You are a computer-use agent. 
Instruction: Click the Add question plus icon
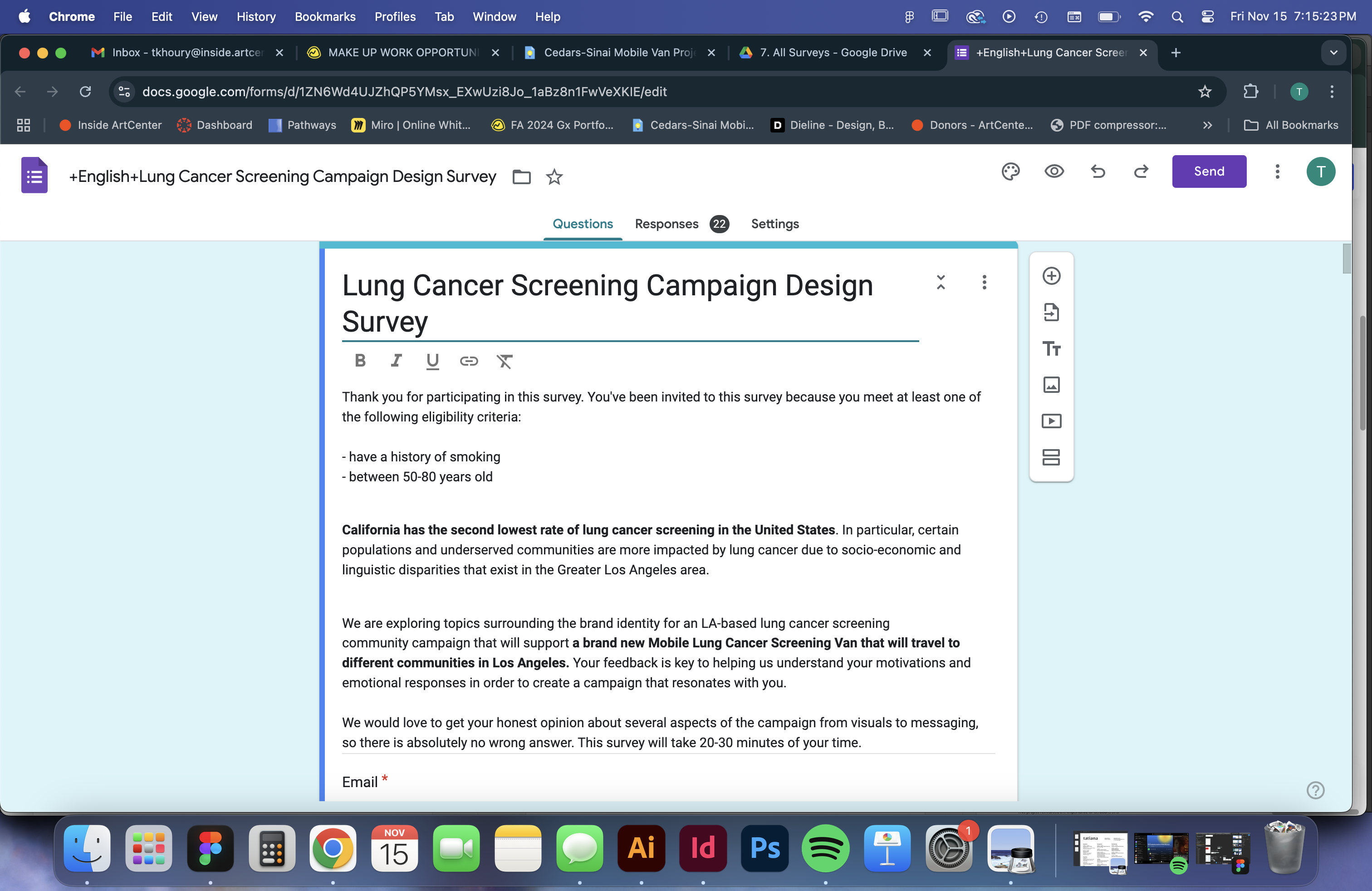click(1051, 276)
